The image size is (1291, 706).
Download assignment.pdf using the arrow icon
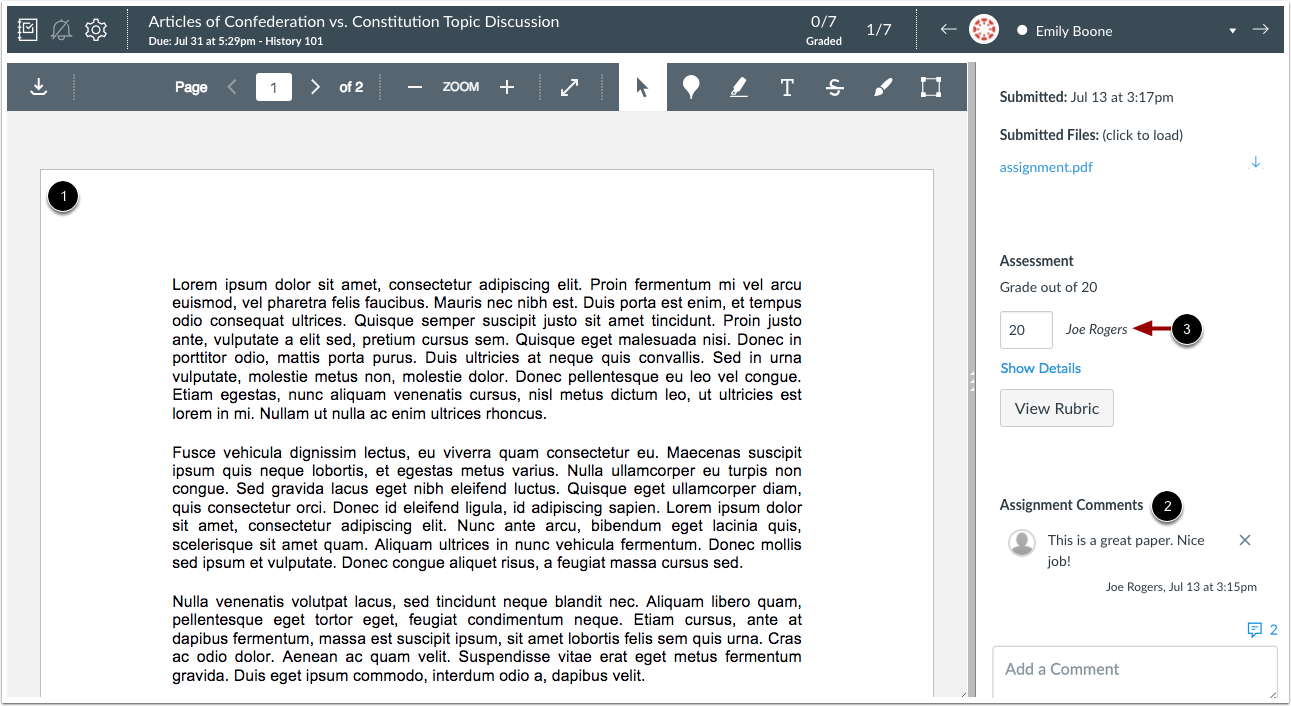[1256, 162]
